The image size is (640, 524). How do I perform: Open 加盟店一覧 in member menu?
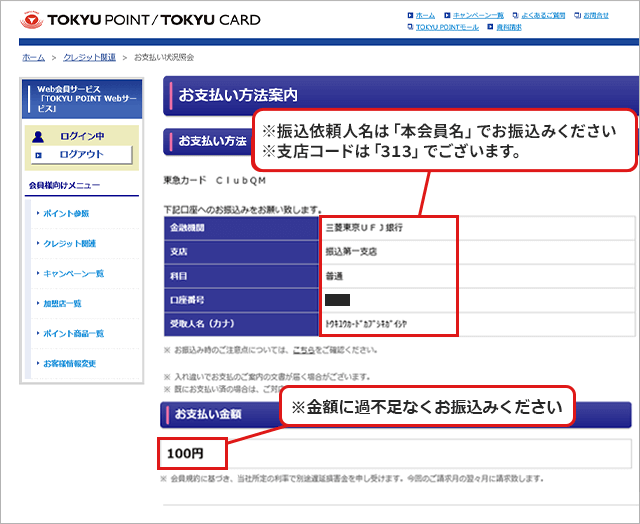point(62,303)
